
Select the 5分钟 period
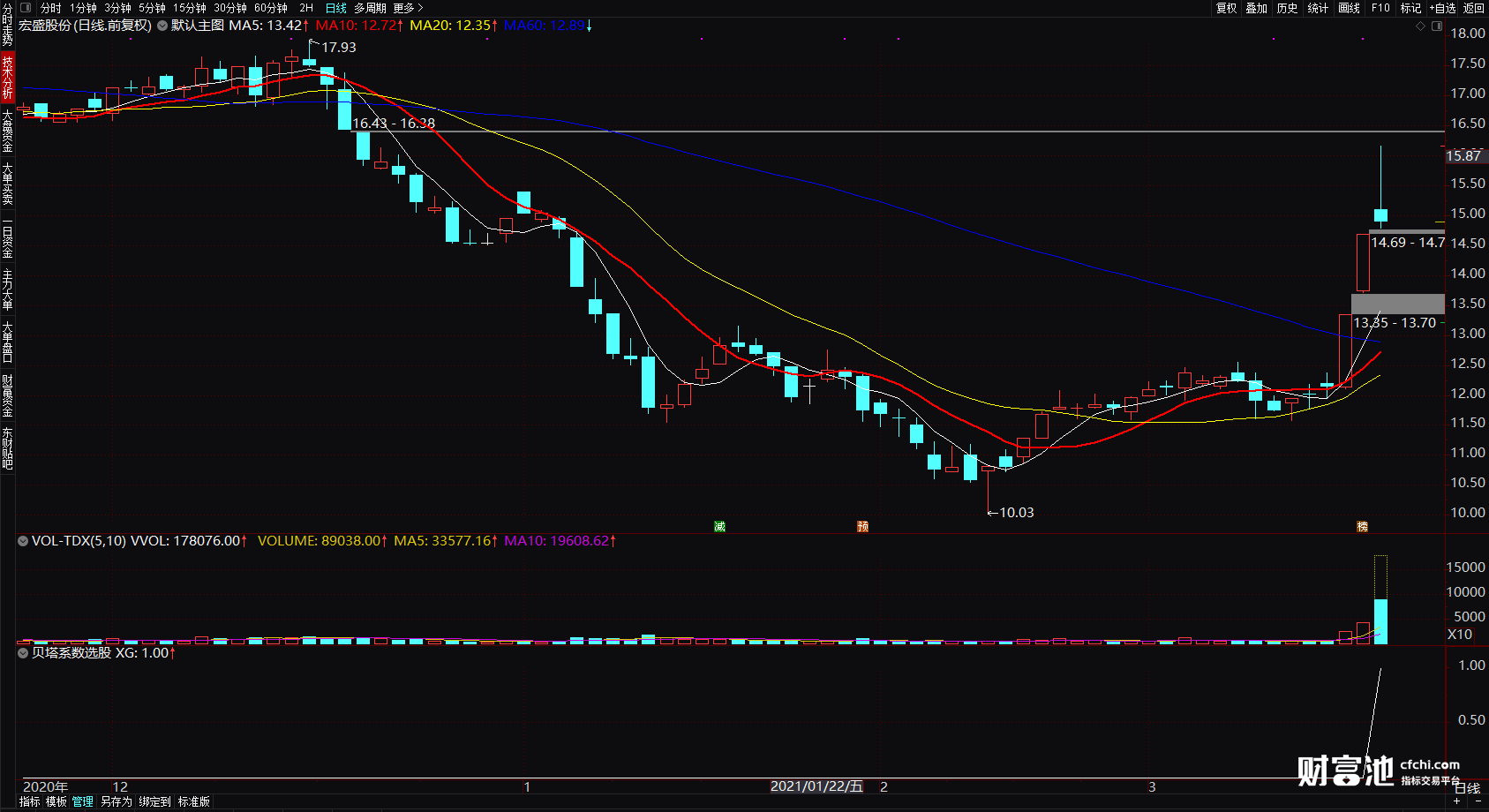coord(152,8)
